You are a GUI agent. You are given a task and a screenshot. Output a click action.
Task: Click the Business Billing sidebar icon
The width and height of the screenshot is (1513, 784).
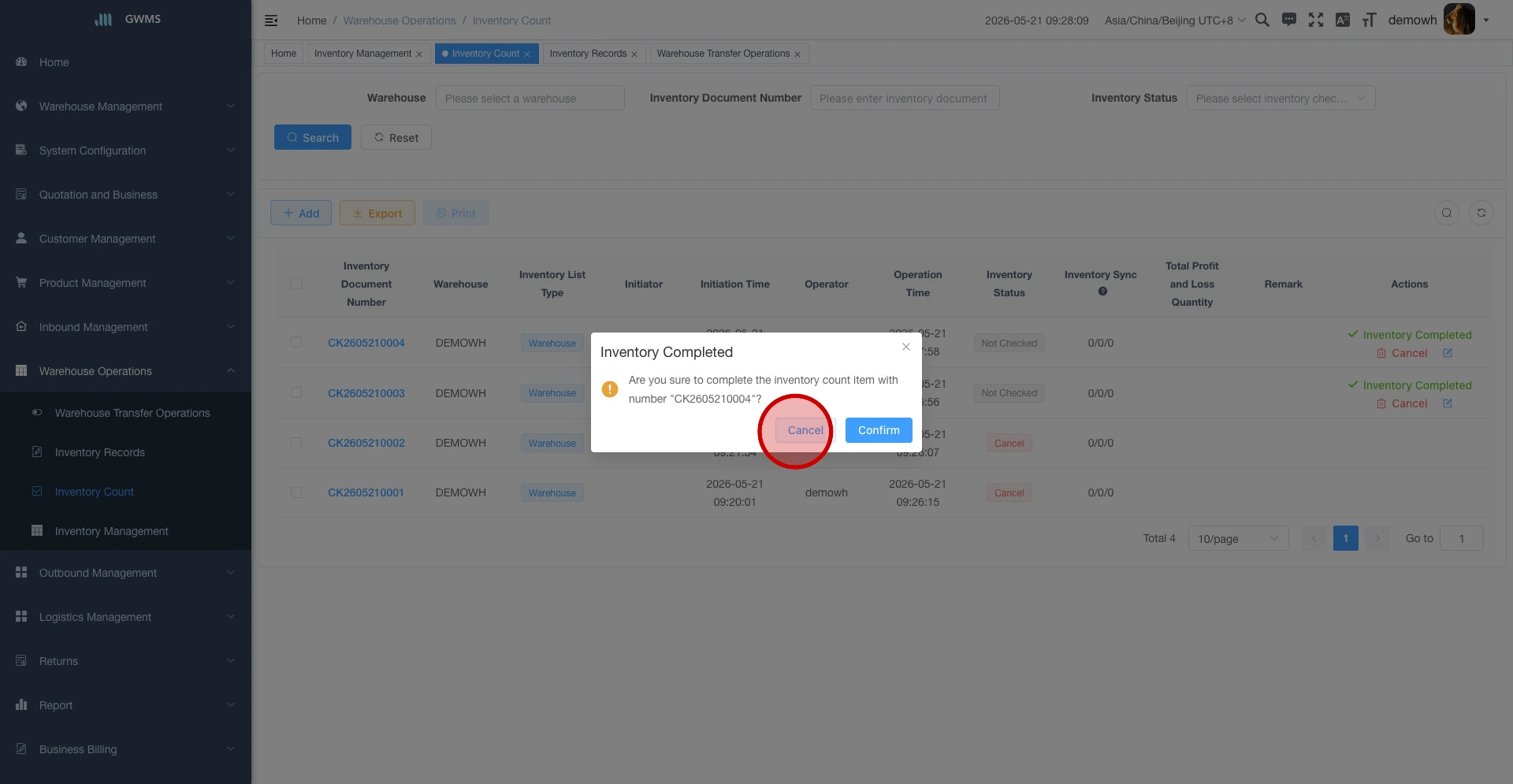click(21, 749)
